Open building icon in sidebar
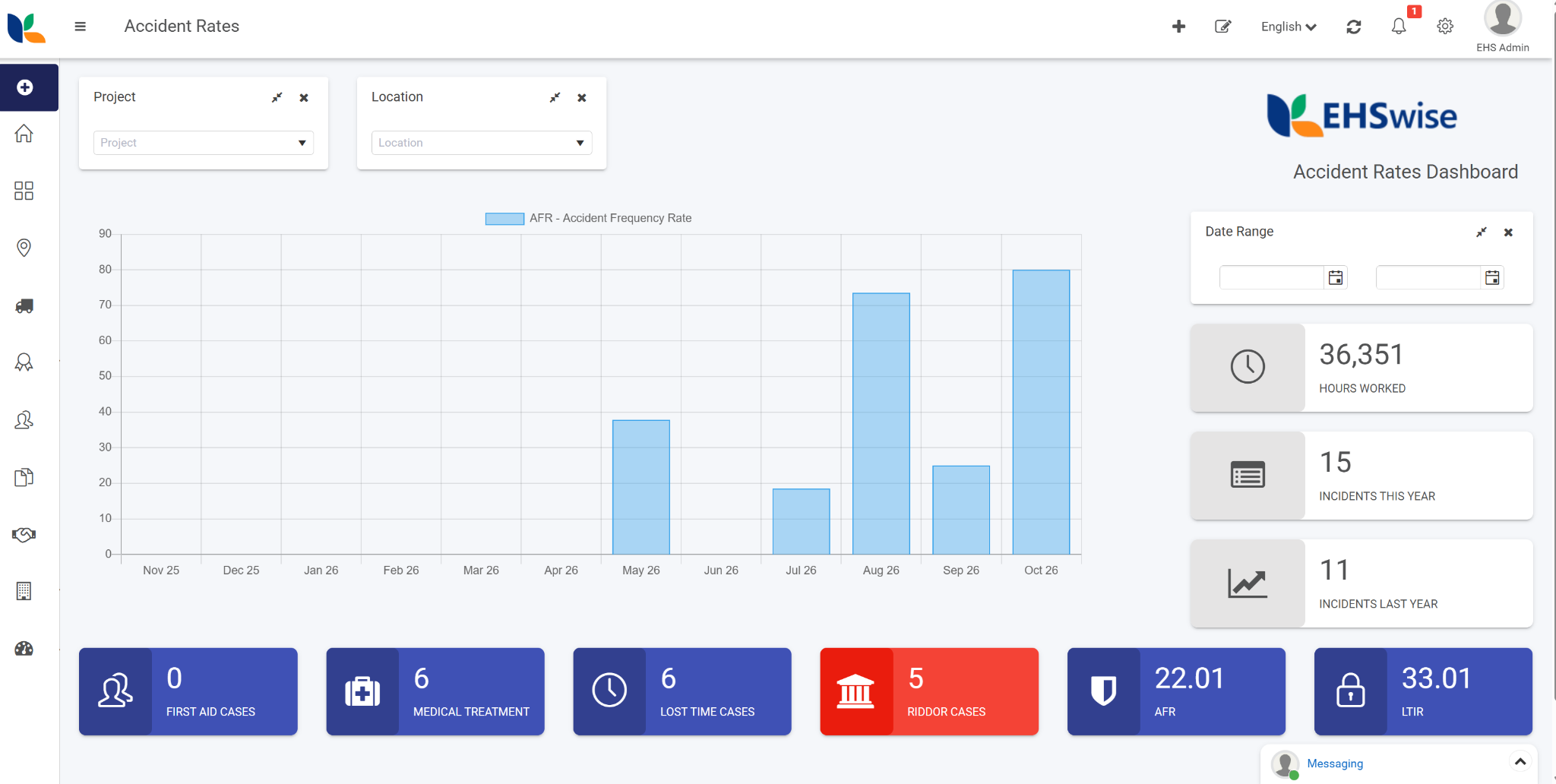 (24, 591)
